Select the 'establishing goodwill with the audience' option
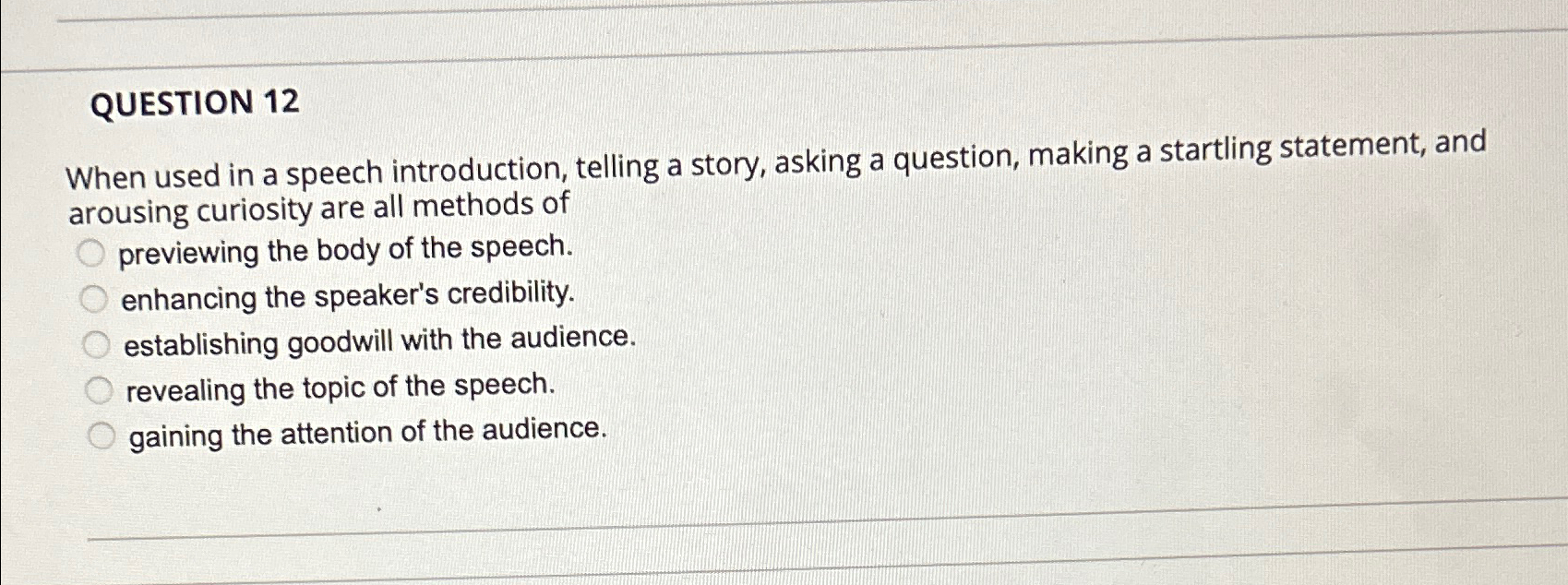The height and width of the screenshot is (585, 1568). pos(98,342)
